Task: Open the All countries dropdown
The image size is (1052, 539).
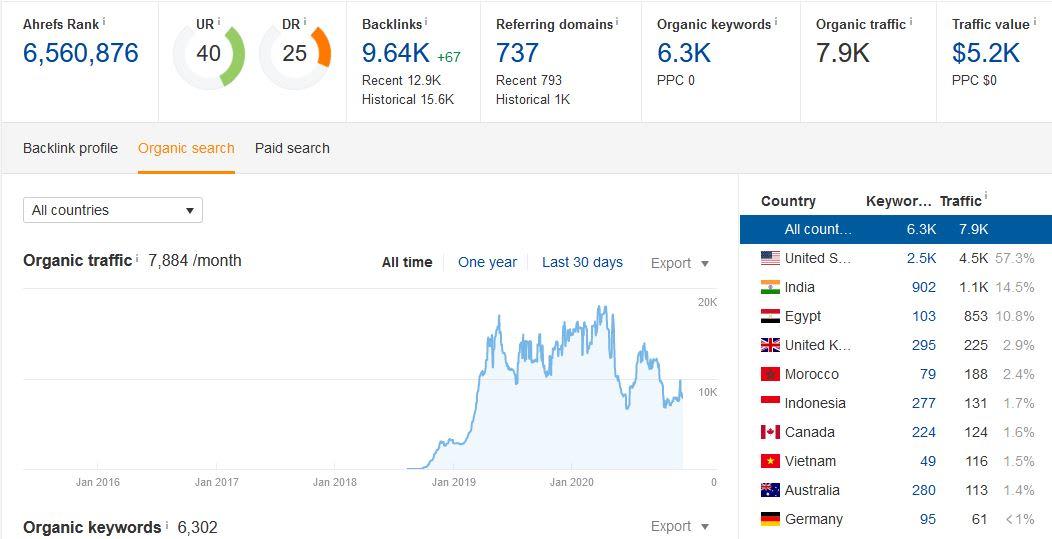Action: tap(113, 210)
